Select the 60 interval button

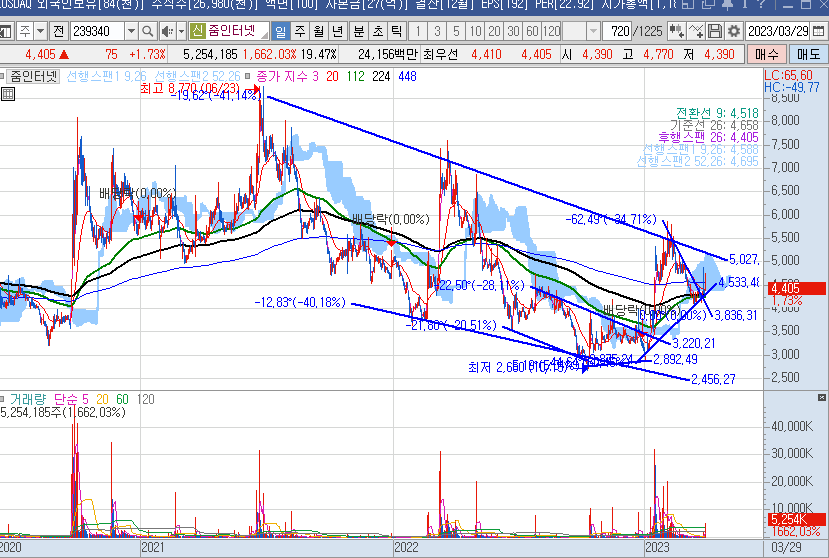click(532, 31)
